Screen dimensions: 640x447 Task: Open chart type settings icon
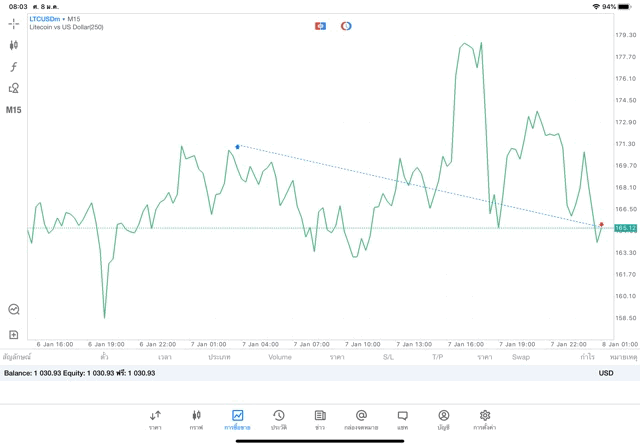(x=14, y=45)
